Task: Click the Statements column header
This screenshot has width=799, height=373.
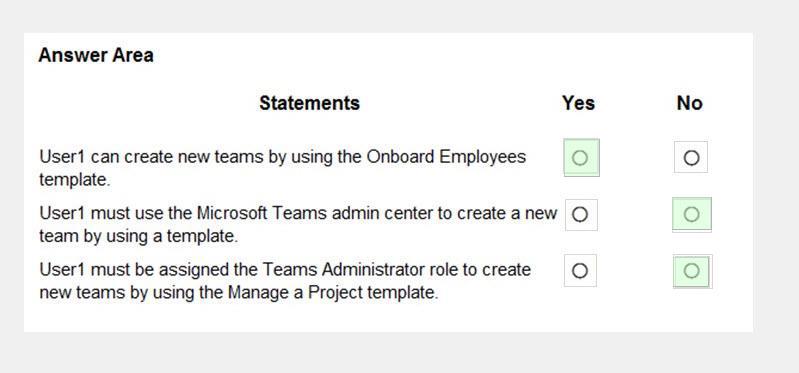Action: (309, 103)
